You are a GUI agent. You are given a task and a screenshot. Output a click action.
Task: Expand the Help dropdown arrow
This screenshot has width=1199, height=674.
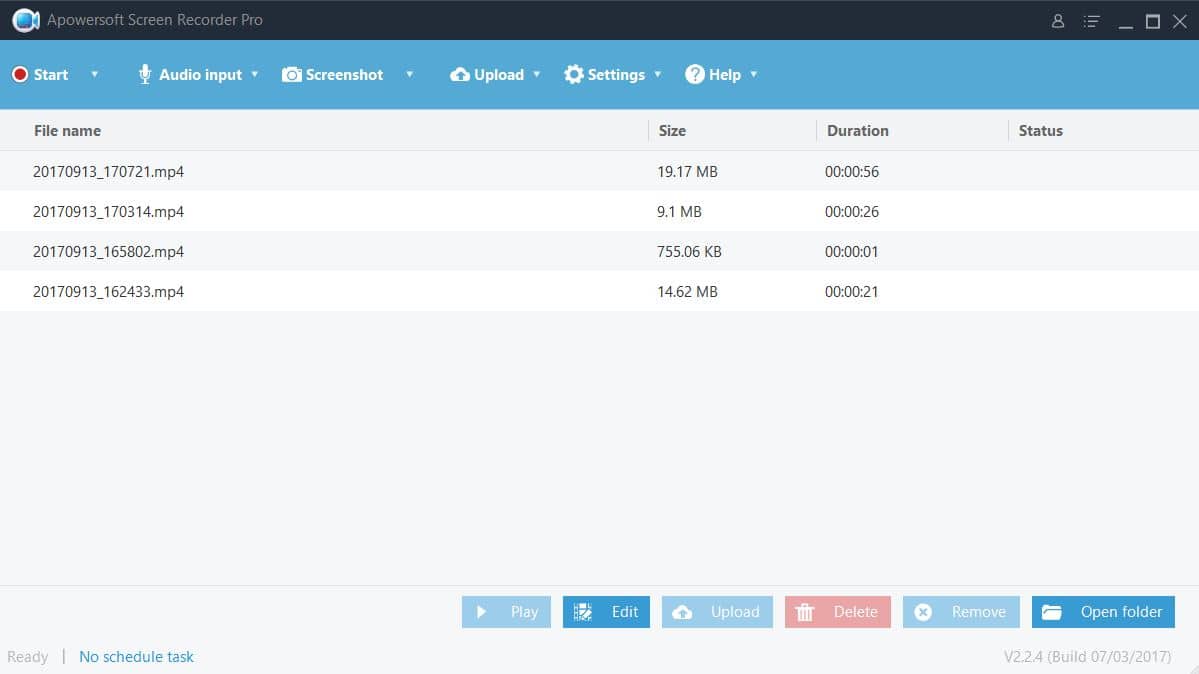click(753, 74)
